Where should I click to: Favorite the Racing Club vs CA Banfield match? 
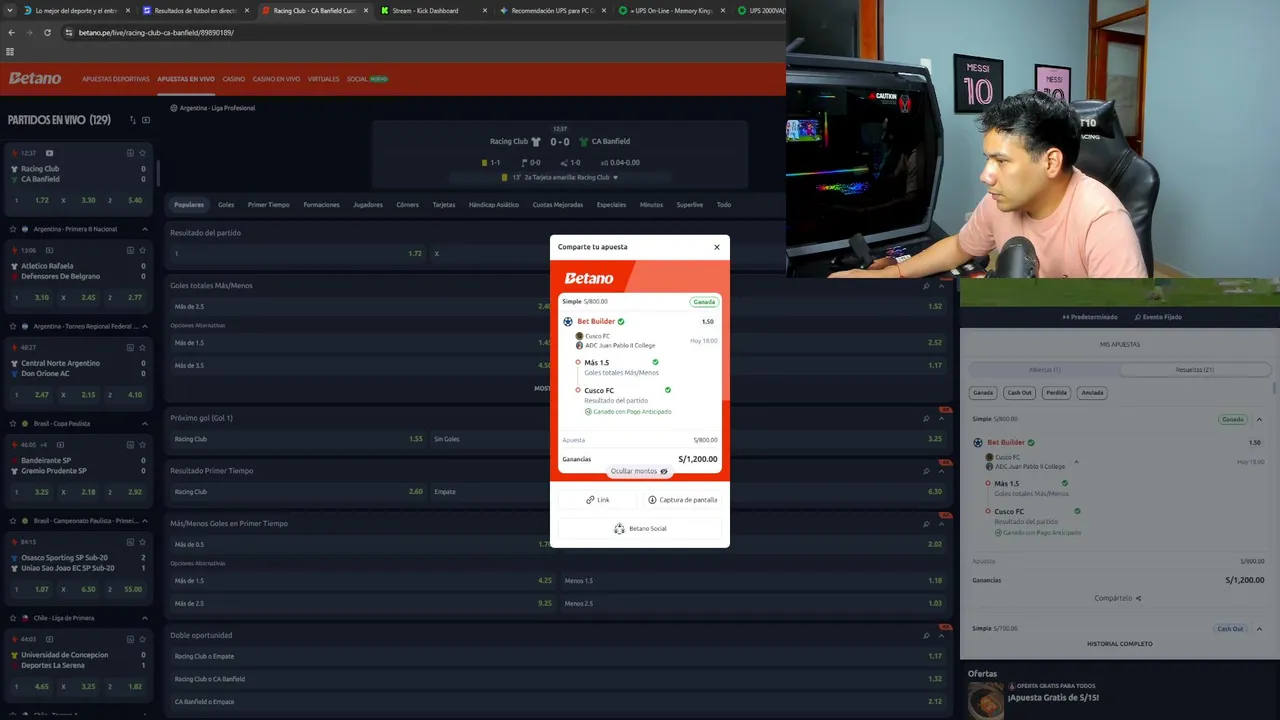click(x=143, y=153)
